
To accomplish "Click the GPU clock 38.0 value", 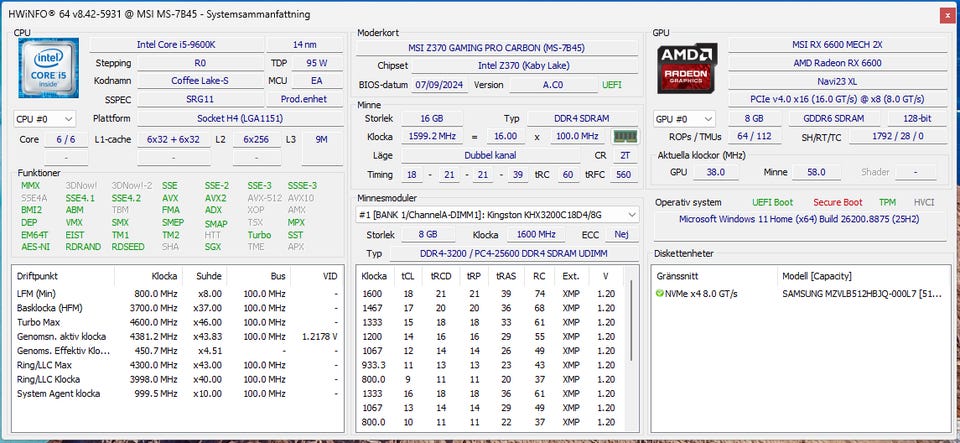I will pyautogui.click(x=715, y=173).
